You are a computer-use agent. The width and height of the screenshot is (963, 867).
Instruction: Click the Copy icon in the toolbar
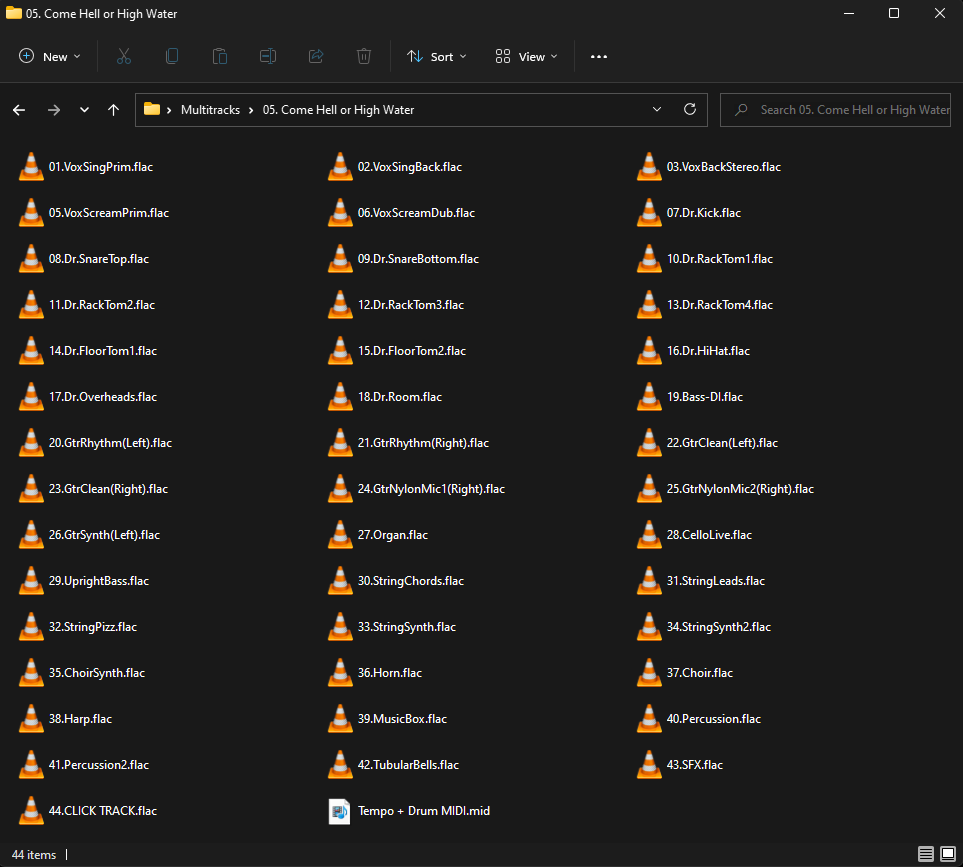(172, 56)
